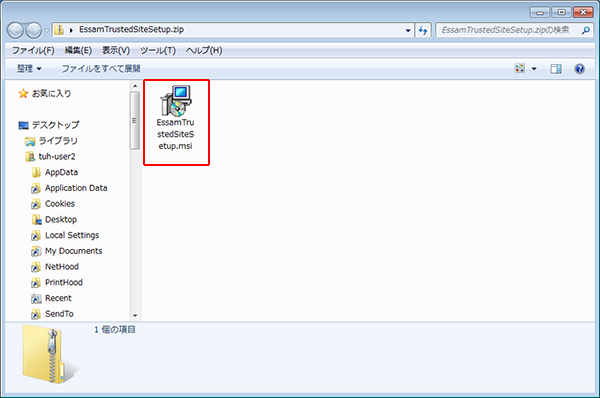Open the ヘルプ(H) menu

[x=204, y=51]
